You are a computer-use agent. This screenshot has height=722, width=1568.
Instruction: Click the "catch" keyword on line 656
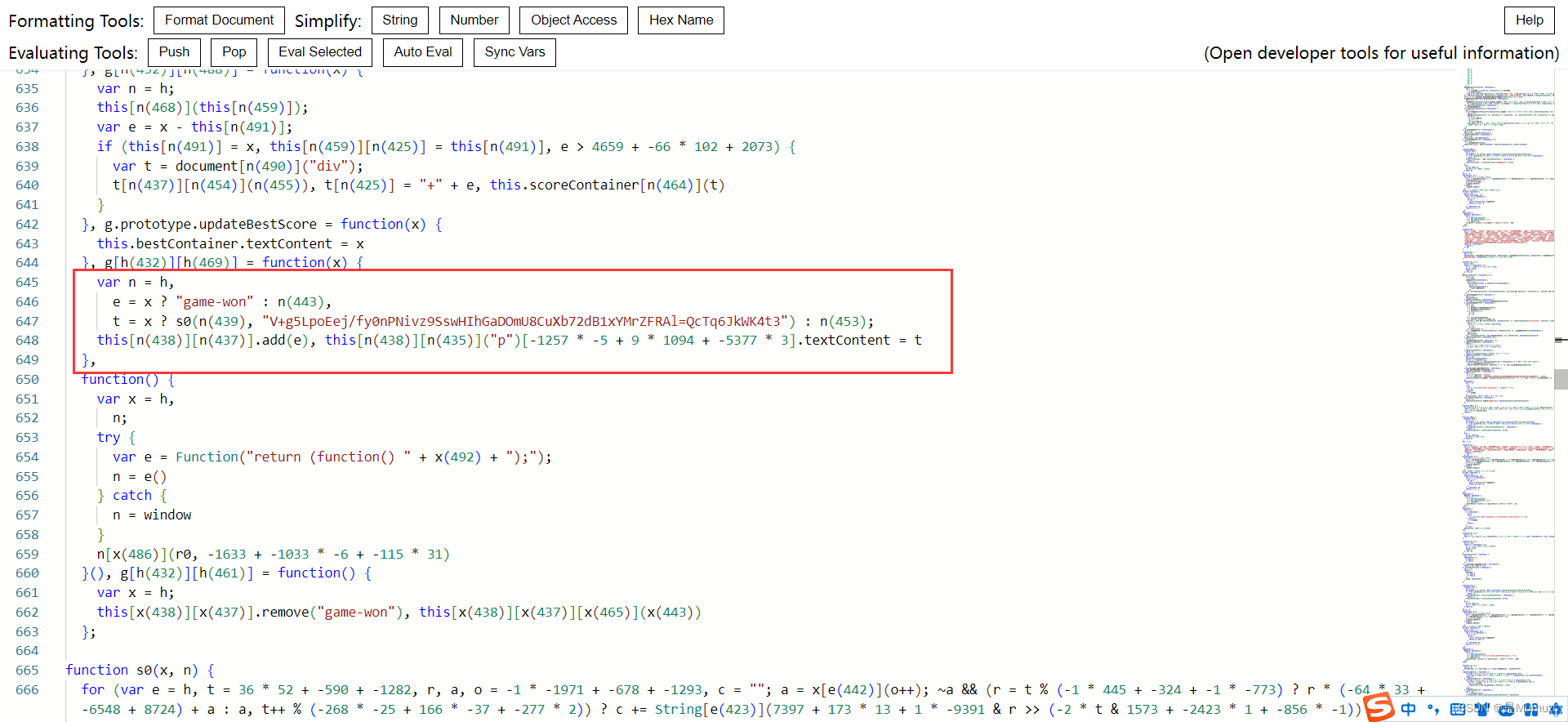coord(132,495)
